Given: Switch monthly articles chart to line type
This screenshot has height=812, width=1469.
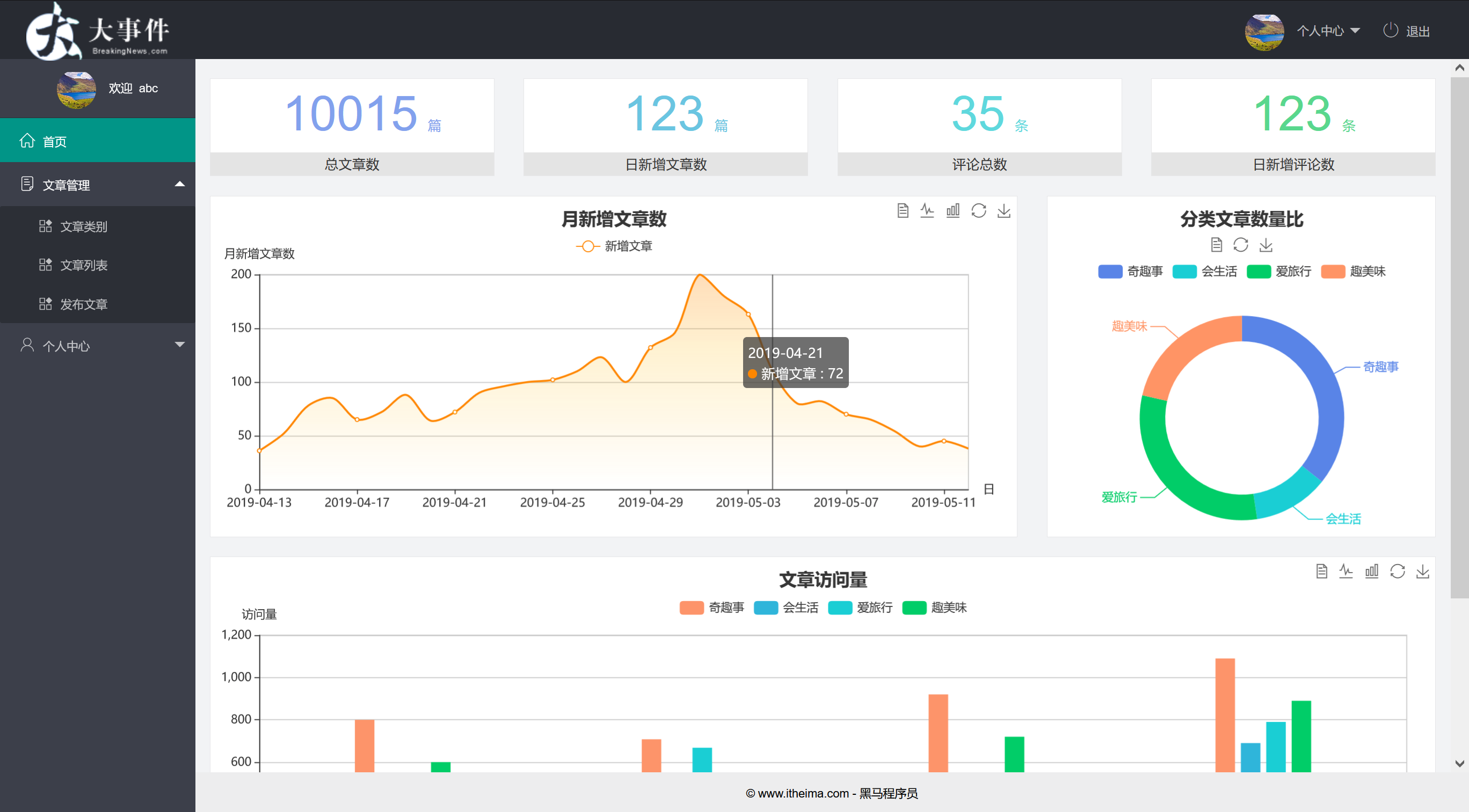Looking at the screenshot, I should coord(927,211).
